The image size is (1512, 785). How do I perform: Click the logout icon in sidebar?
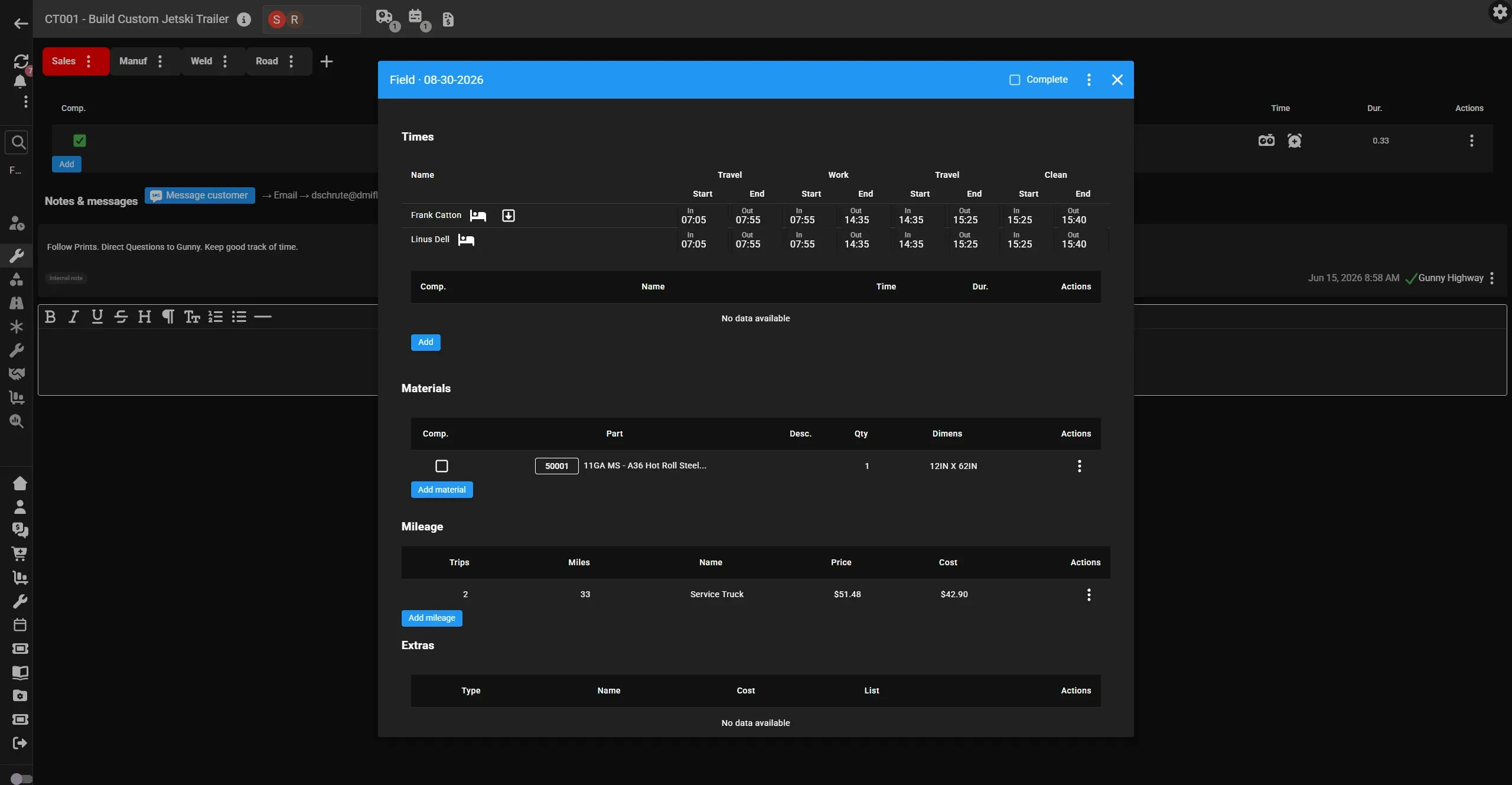pos(19,743)
